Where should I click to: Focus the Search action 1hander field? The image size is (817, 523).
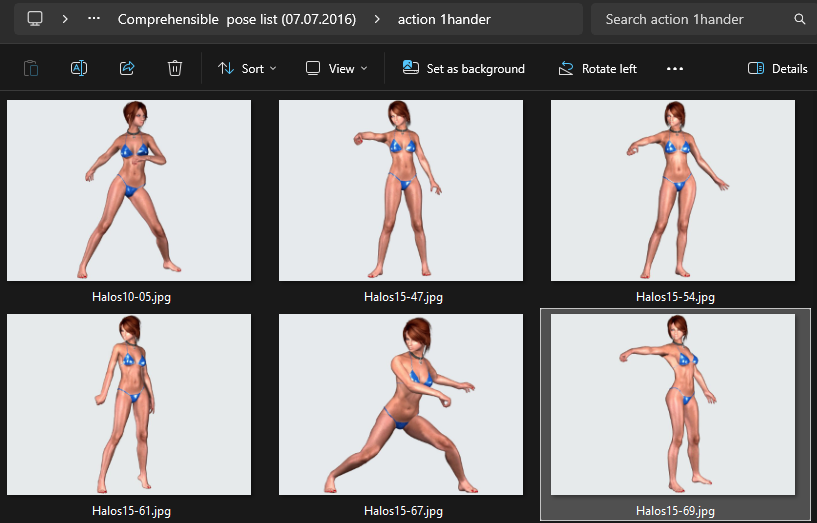(x=701, y=19)
